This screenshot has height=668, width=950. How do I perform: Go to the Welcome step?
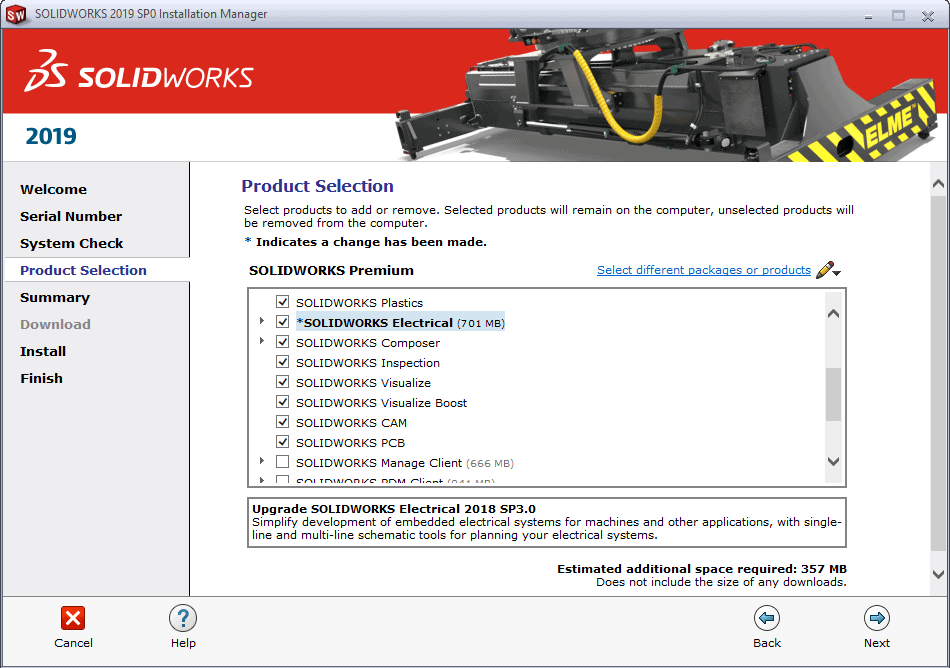click(x=53, y=190)
